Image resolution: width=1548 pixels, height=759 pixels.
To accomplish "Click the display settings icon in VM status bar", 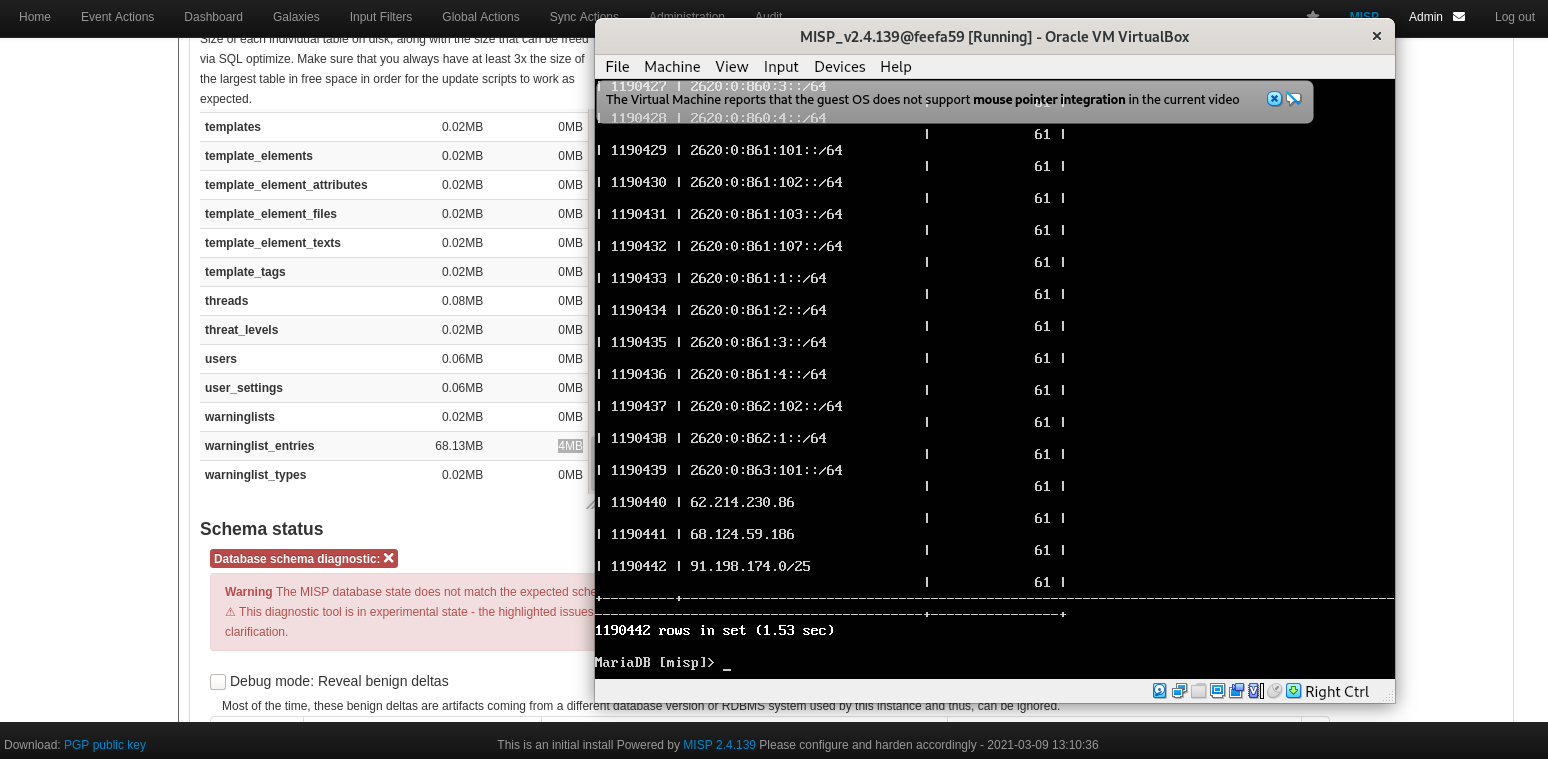I will click(1217, 691).
